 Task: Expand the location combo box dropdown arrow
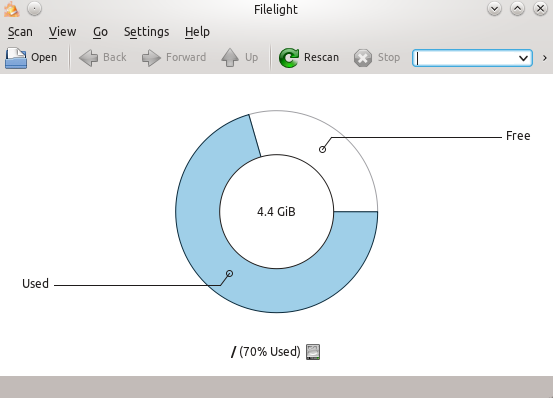523,58
